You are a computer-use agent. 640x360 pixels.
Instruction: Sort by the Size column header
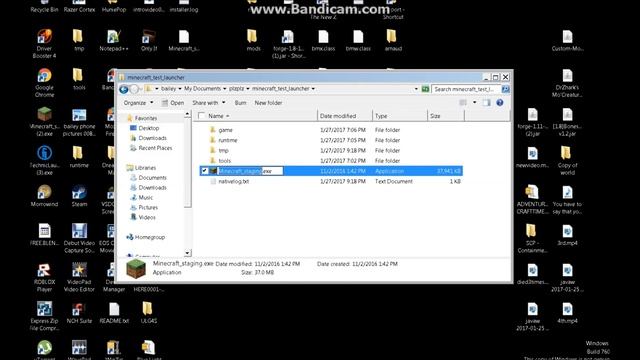point(446,116)
